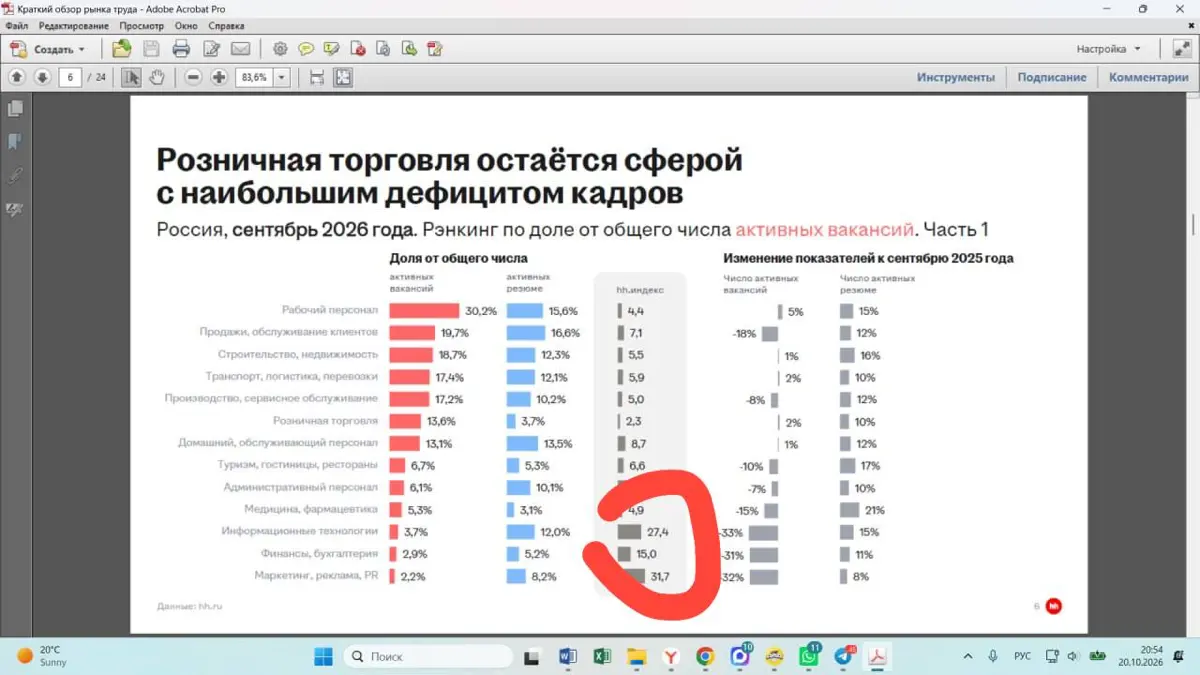
Task: Open Excel from the taskbar
Action: [602, 656]
